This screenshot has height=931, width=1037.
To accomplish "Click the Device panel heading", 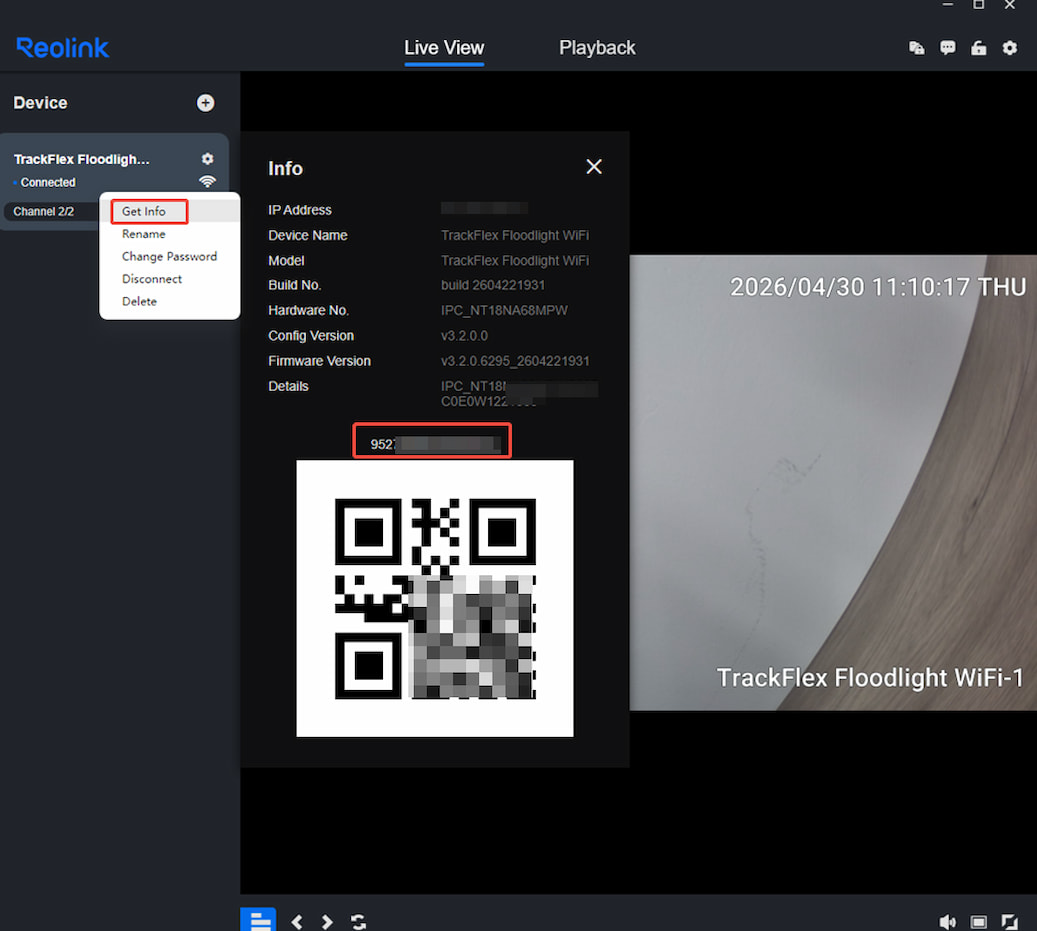I will [x=40, y=103].
